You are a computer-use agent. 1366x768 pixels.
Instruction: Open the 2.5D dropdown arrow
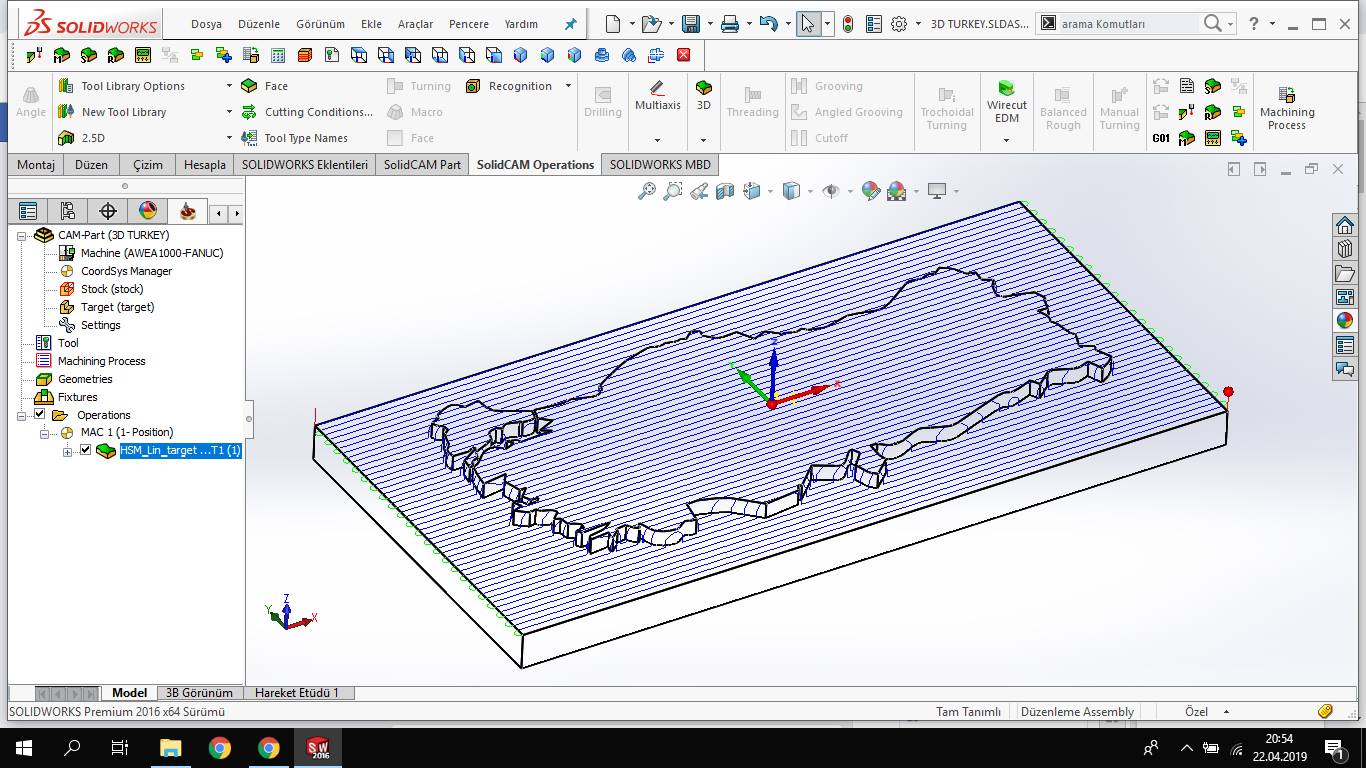(229, 138)
